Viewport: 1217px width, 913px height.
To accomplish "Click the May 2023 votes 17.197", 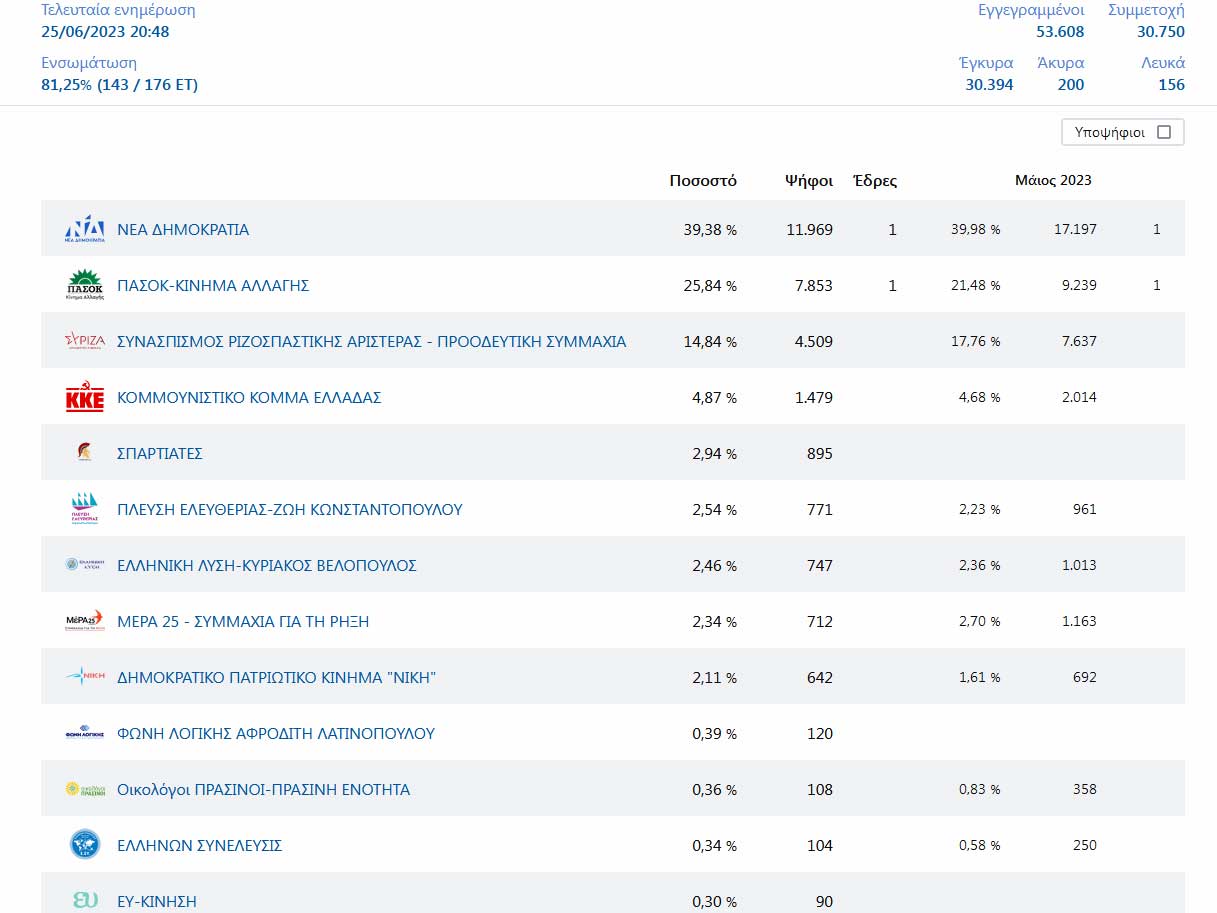I will click(1075, 229).
